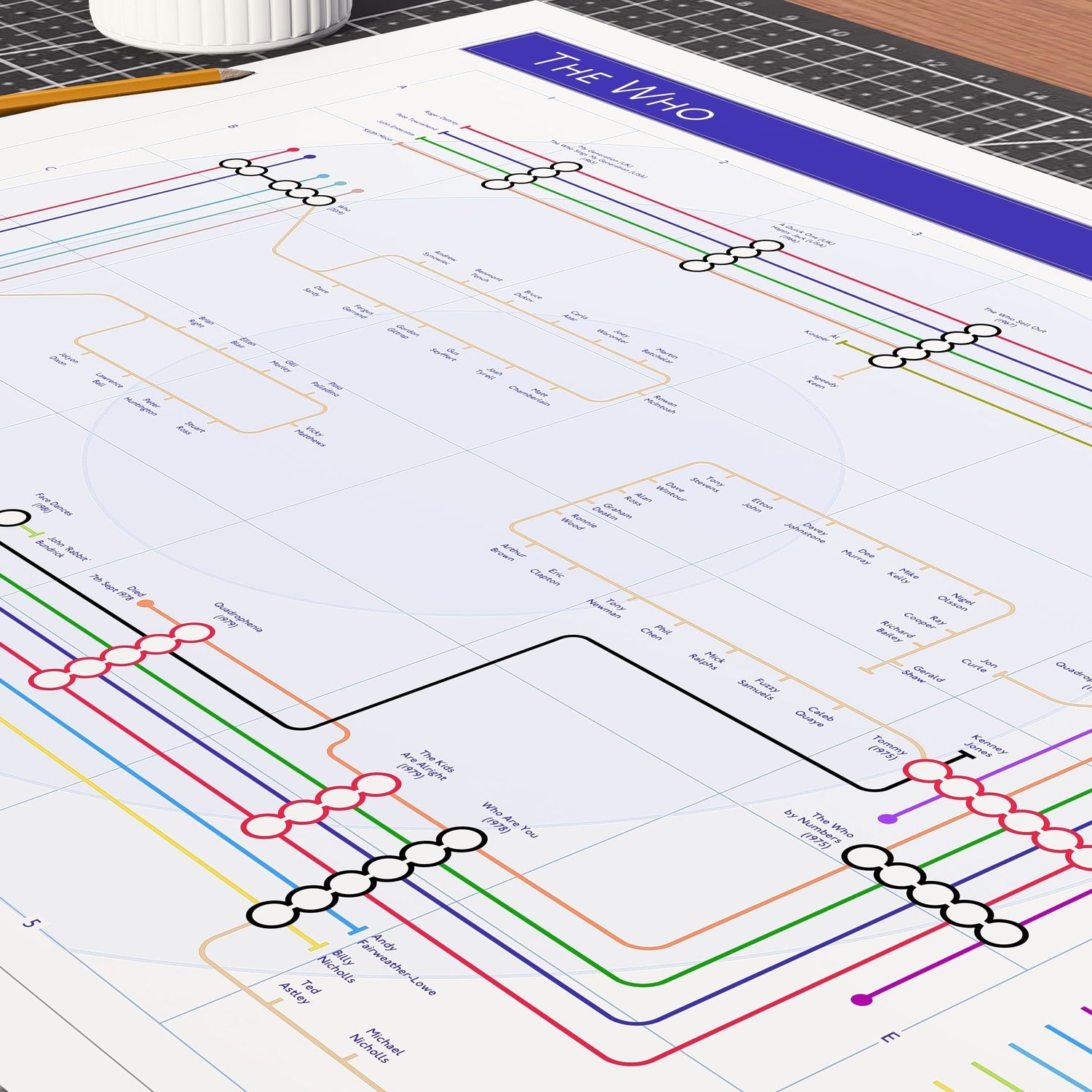Select the 'Davey Johnstone' name
Viewport: 1092px width, 1092px height.
[806, 532]
